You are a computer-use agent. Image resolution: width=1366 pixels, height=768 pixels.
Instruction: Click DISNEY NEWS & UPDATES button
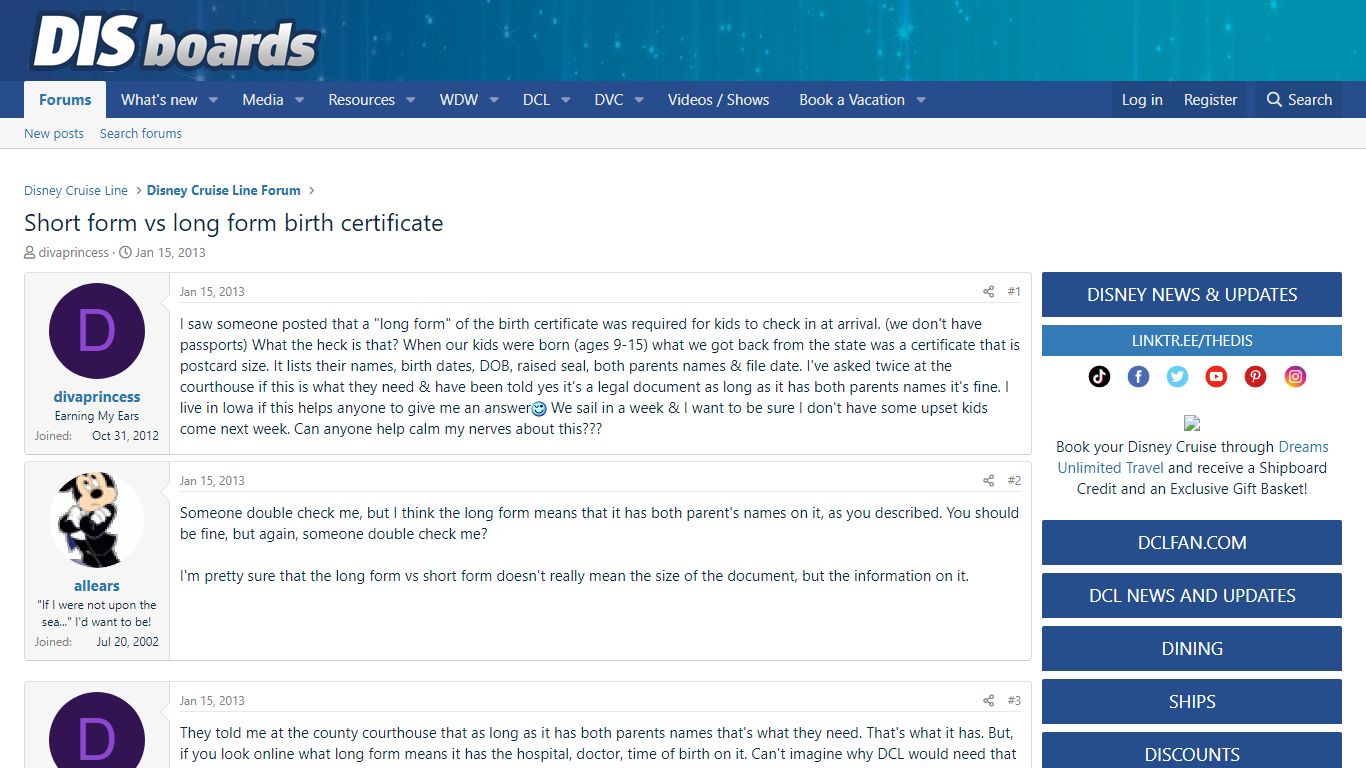[1192, 295]
